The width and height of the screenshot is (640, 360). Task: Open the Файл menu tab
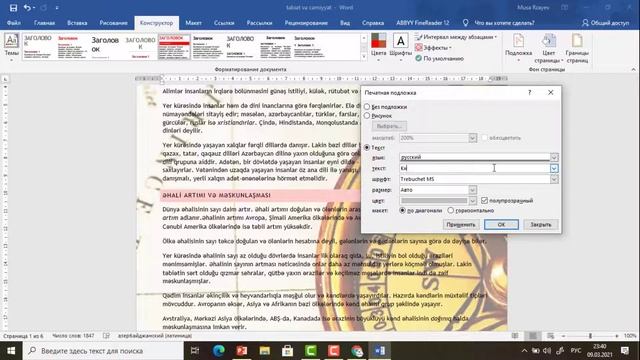(x=13, y=23)
